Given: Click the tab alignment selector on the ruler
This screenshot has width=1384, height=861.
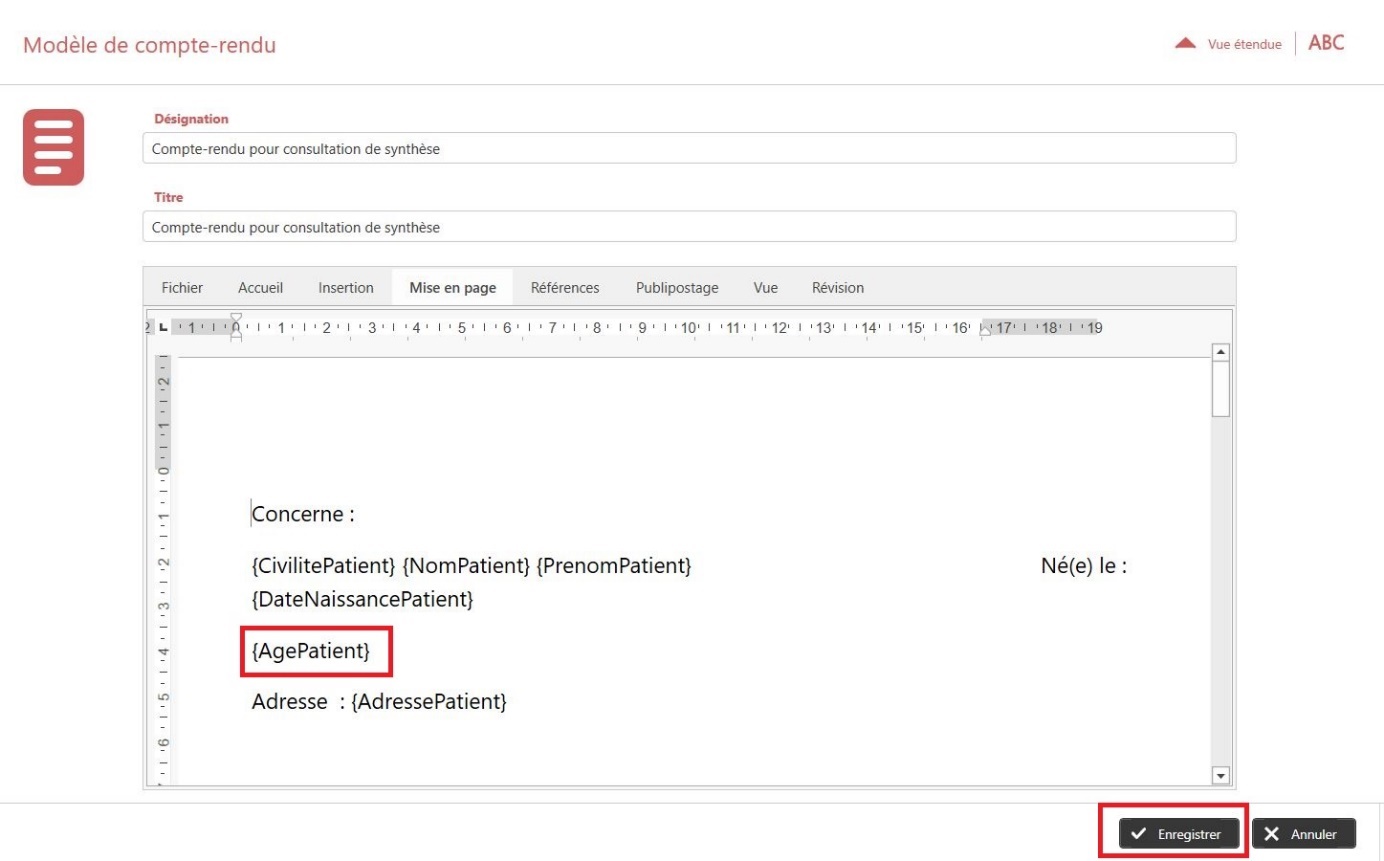Looking at the screenshot, I should click(162, 327).
